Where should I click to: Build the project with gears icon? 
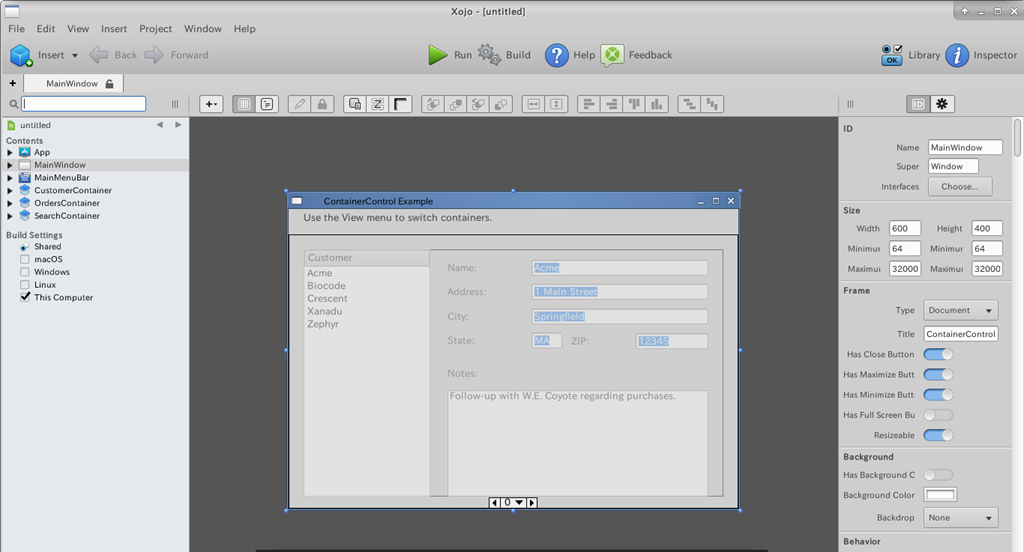coord(504,55)
